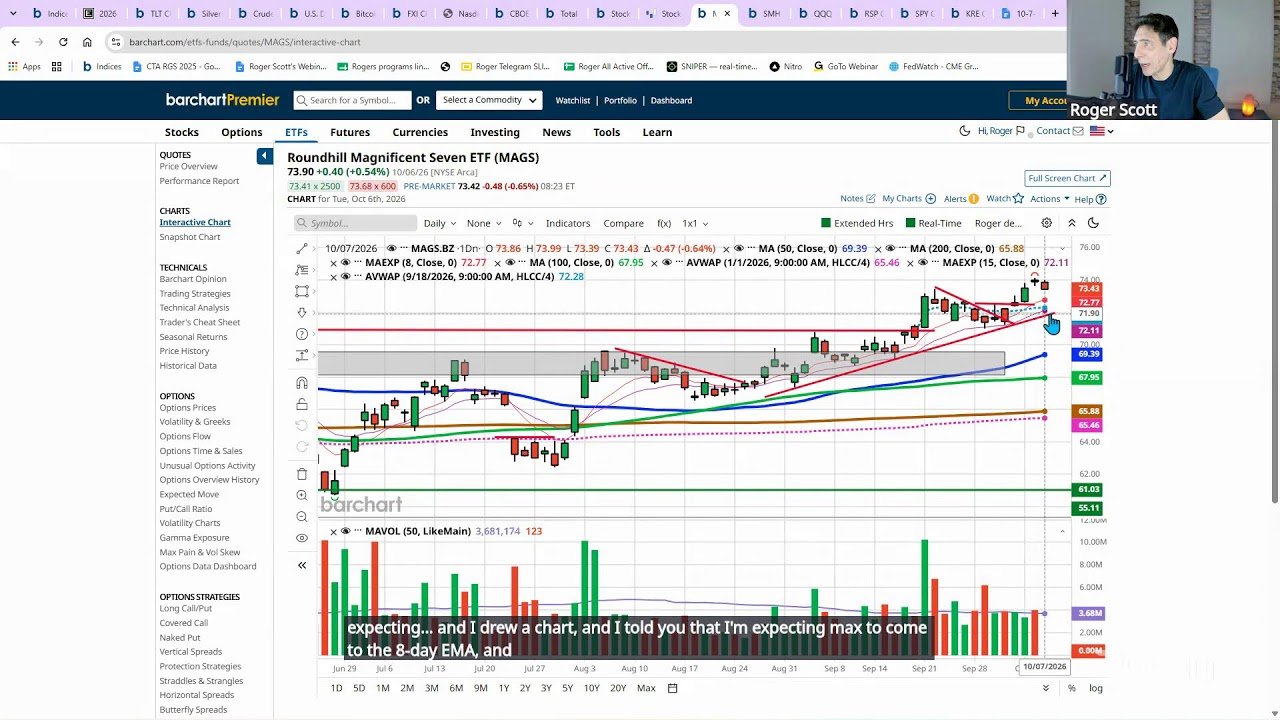Open the Futures menu
Viewport: 1280px width, 720px height.
(350, 132)
